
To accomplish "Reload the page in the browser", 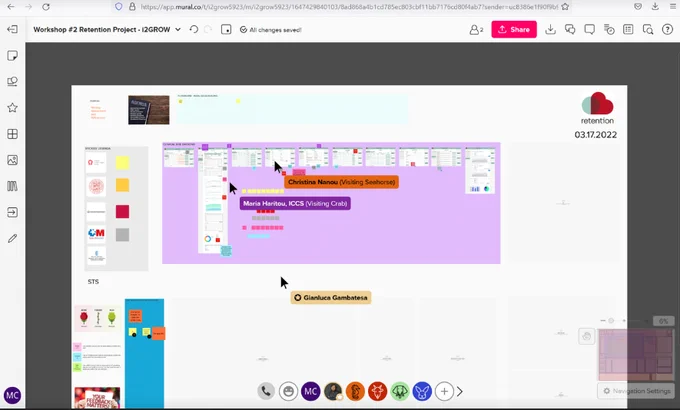I will pyautogui.click(x=46, y=7).
